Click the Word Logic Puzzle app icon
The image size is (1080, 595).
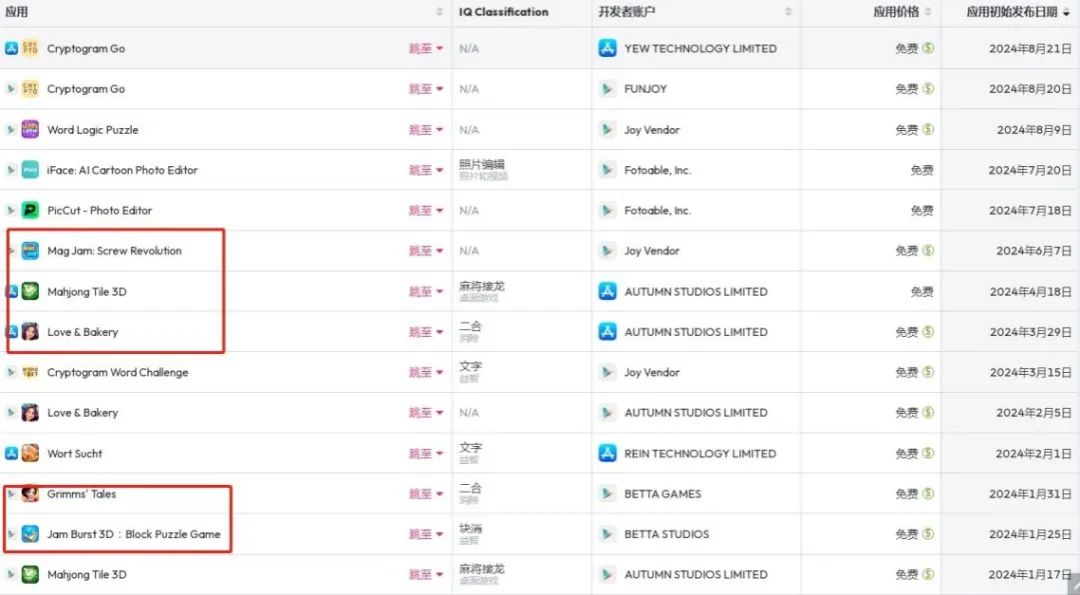tap(30, 129)
